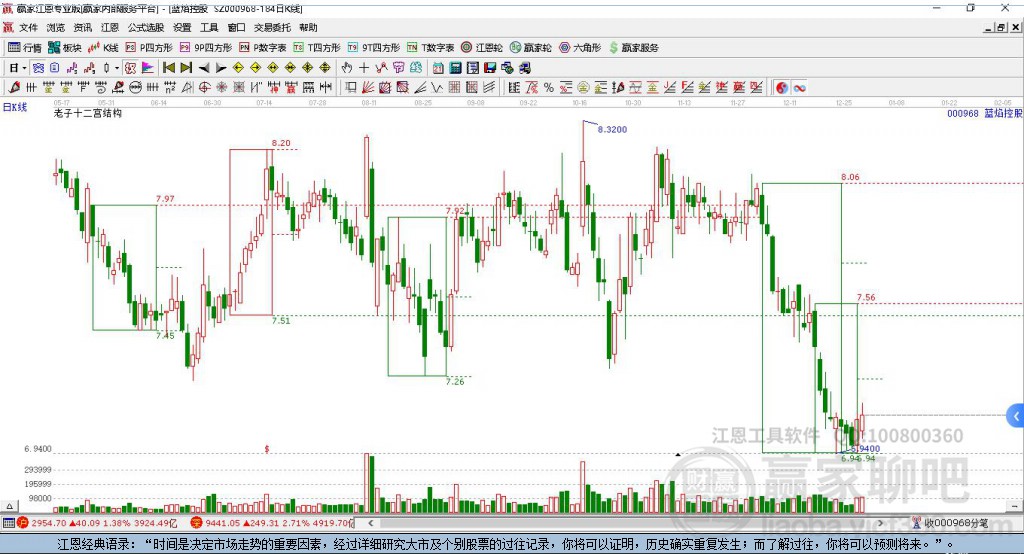This screenshot has width=1024, height=554.
Task: Open the calendar date icon
Action: [438, 67]
